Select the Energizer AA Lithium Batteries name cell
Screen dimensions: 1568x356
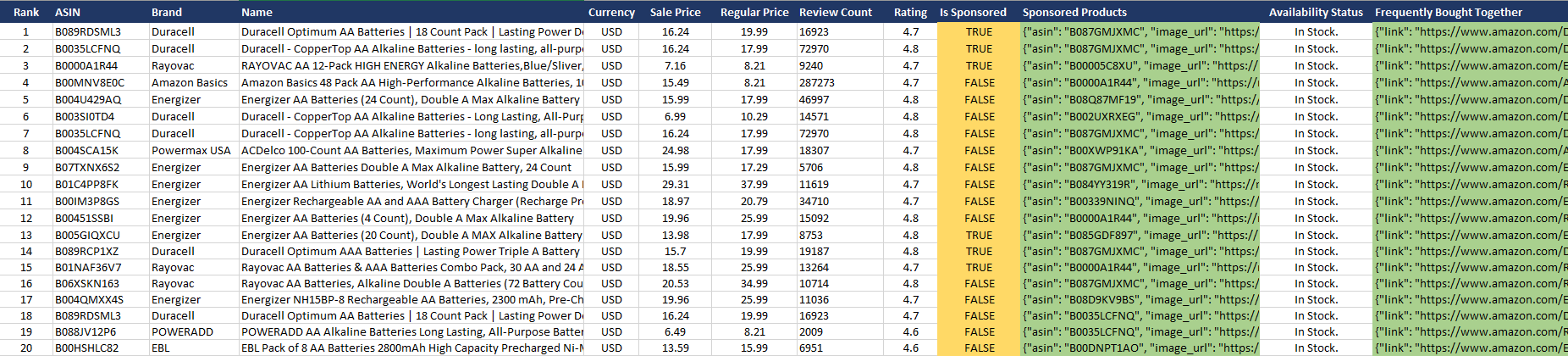click(411, 184)
